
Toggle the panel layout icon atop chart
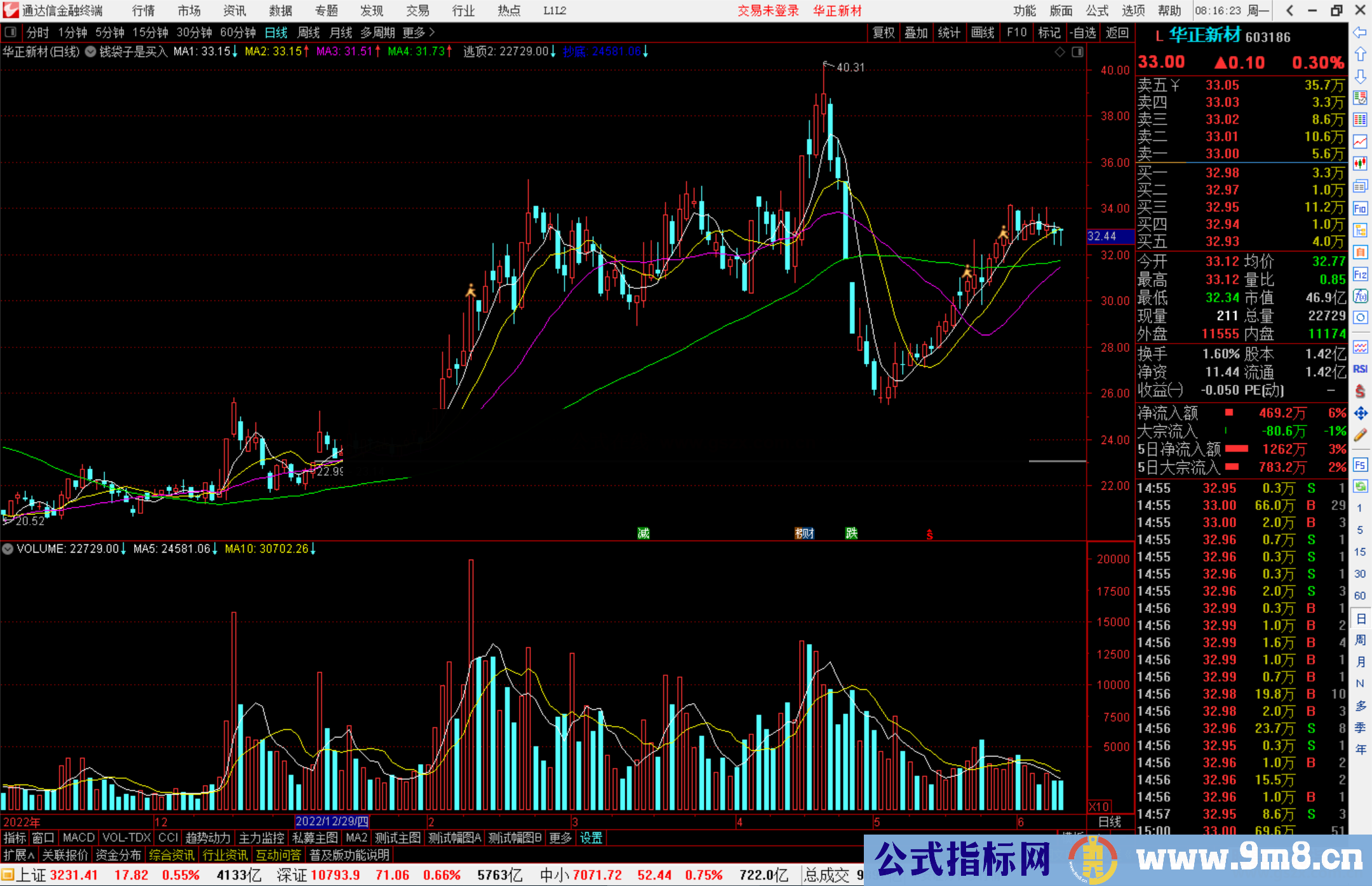click(x=1077, y=52)
